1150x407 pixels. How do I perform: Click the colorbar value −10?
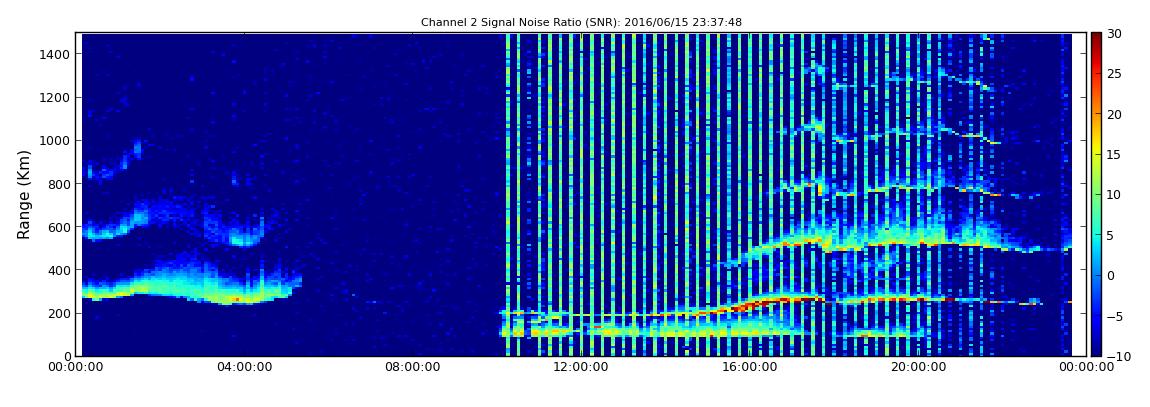tap(1117, 356)
